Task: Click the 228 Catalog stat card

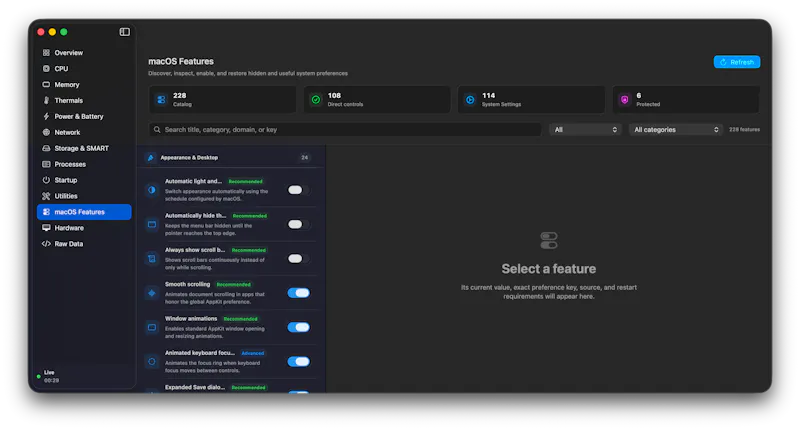Action: tap(222, 99)
